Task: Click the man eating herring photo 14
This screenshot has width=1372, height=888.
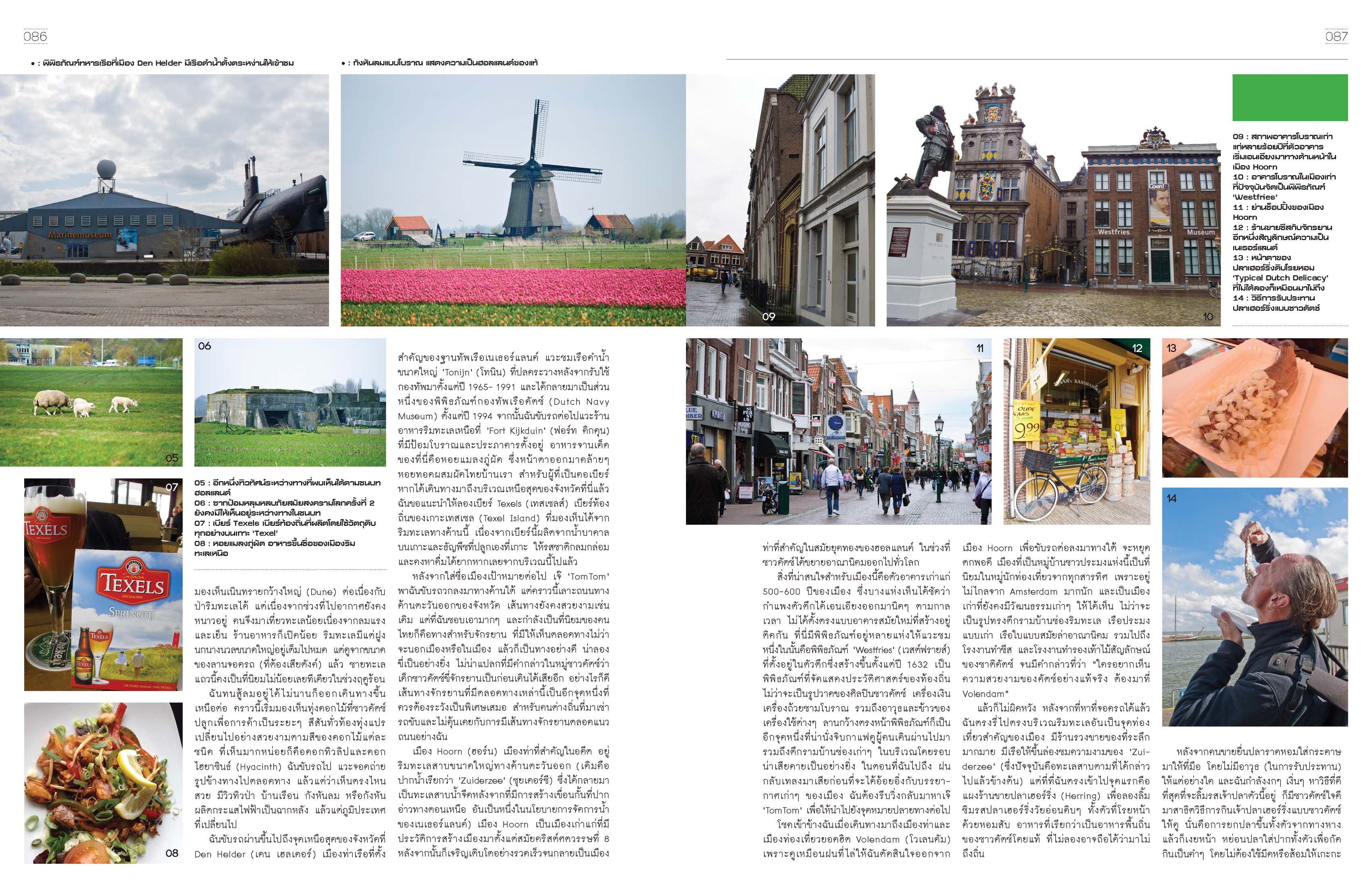Action: (x=1255, y=607)
